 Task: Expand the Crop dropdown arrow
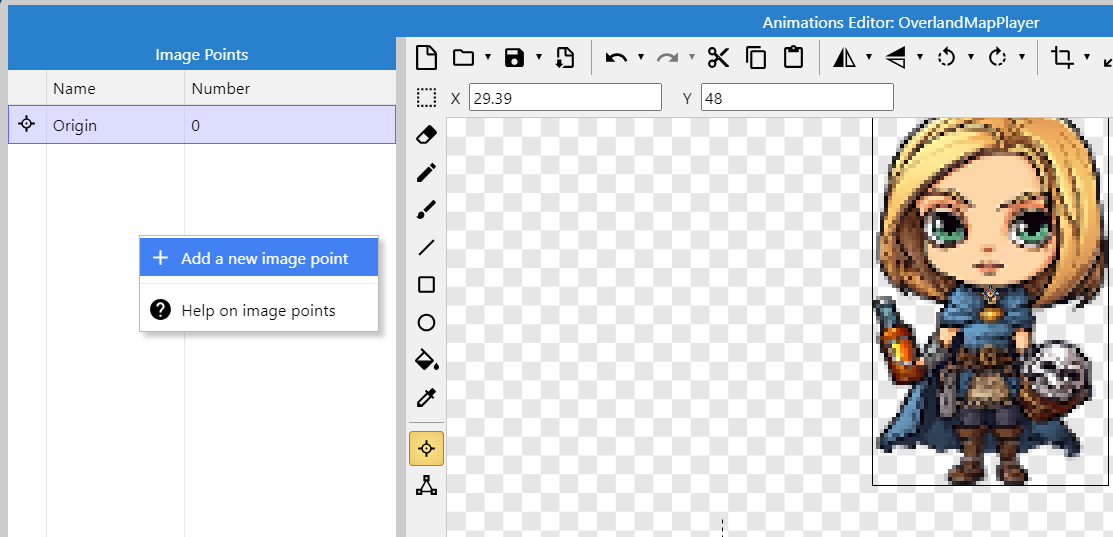1087,57
